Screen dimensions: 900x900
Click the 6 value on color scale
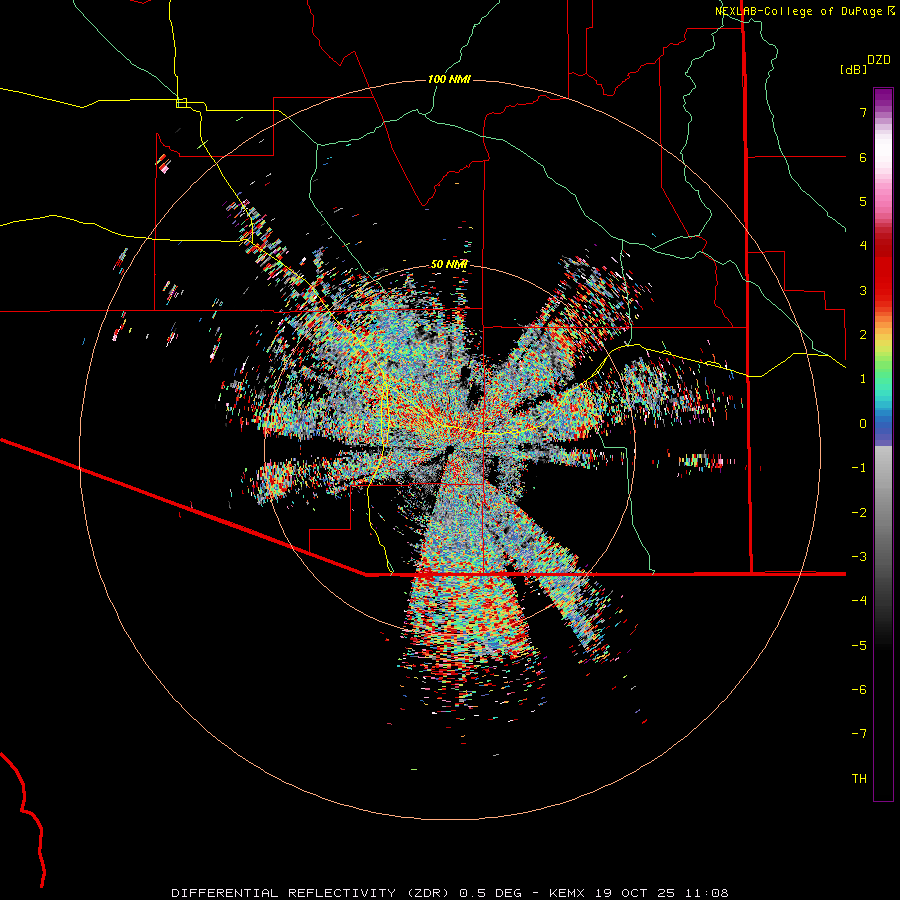pos(863,157)
